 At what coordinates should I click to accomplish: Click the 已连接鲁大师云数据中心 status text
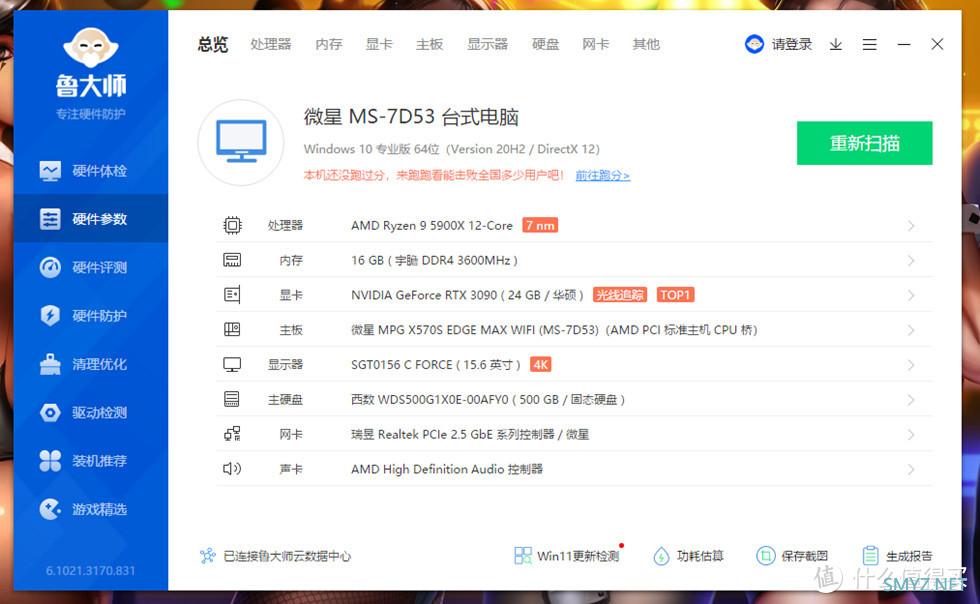pyautogui.click(x=287, y=556)
